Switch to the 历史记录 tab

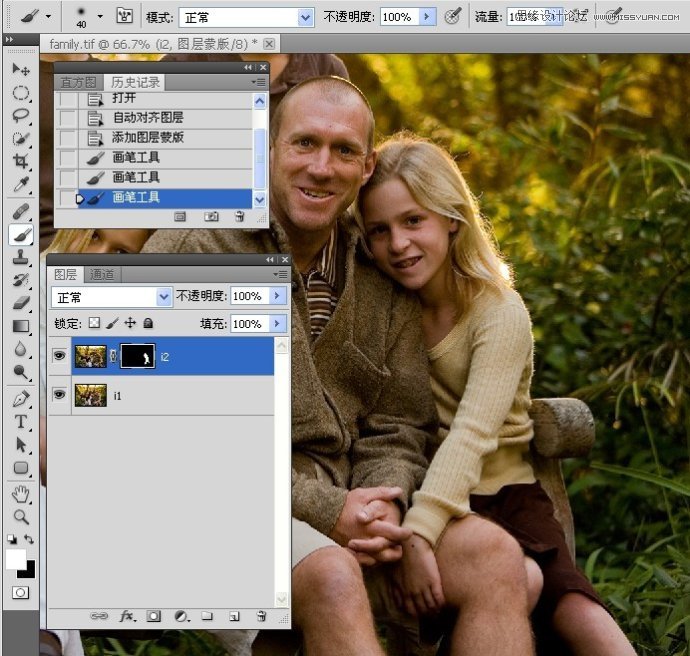click(135, 82)
